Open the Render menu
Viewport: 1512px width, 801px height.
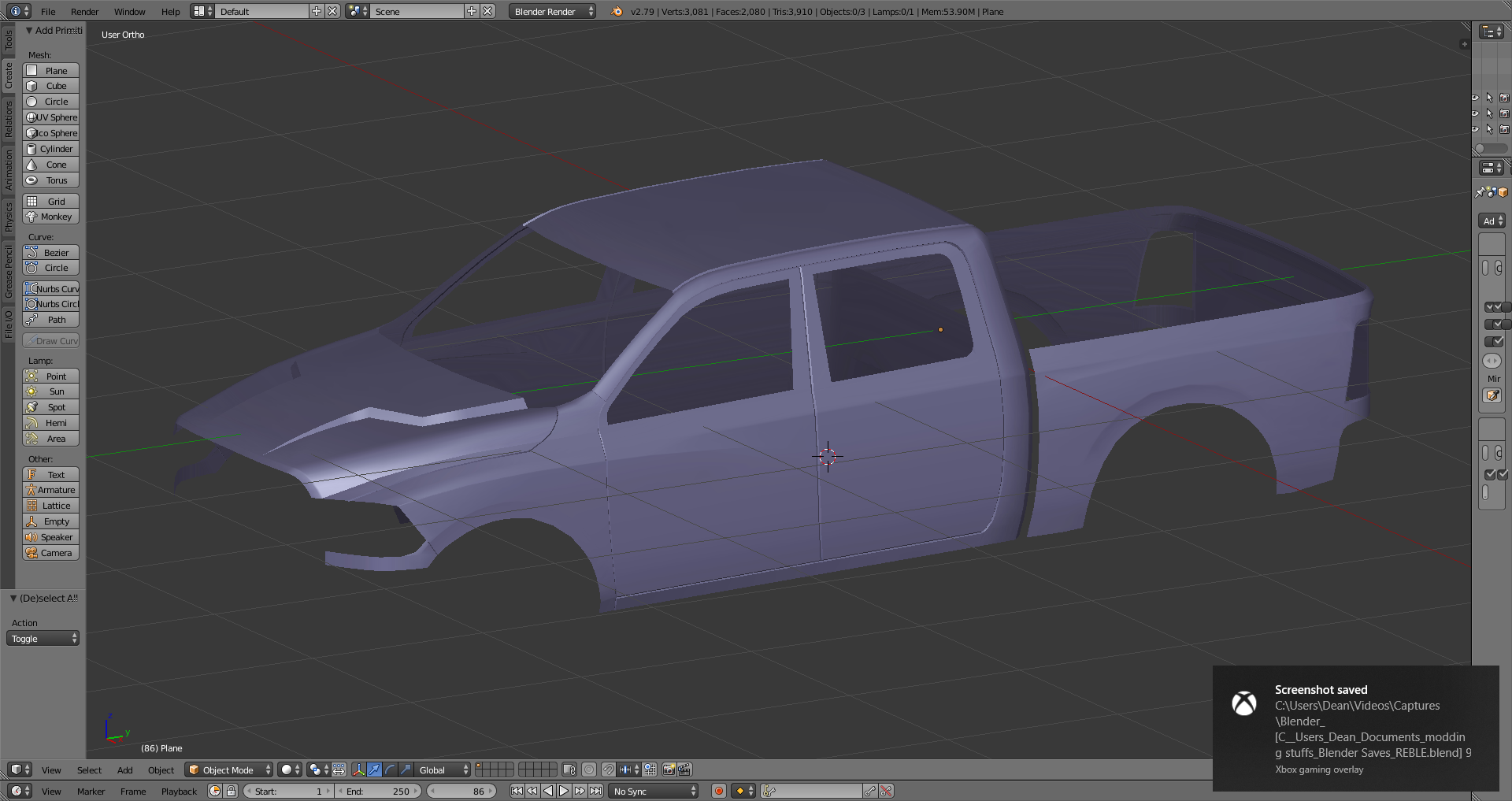(84, 12)
